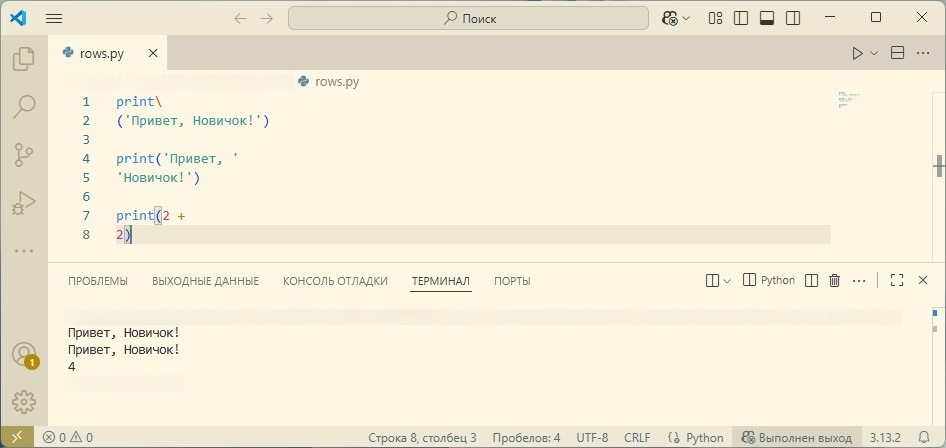The width and height of the screenshot is (946, 448).
Task: Expand the Copilot dropdown arrow
Action: coord(686,18)
